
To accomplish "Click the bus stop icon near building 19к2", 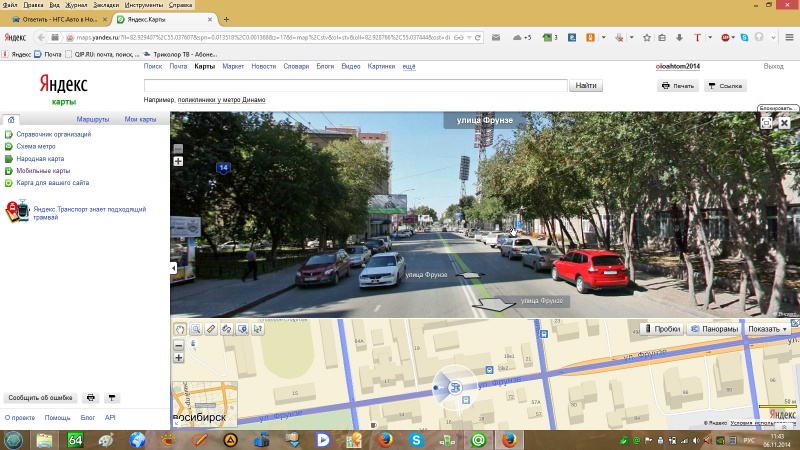I will click(x=489, y=370).
